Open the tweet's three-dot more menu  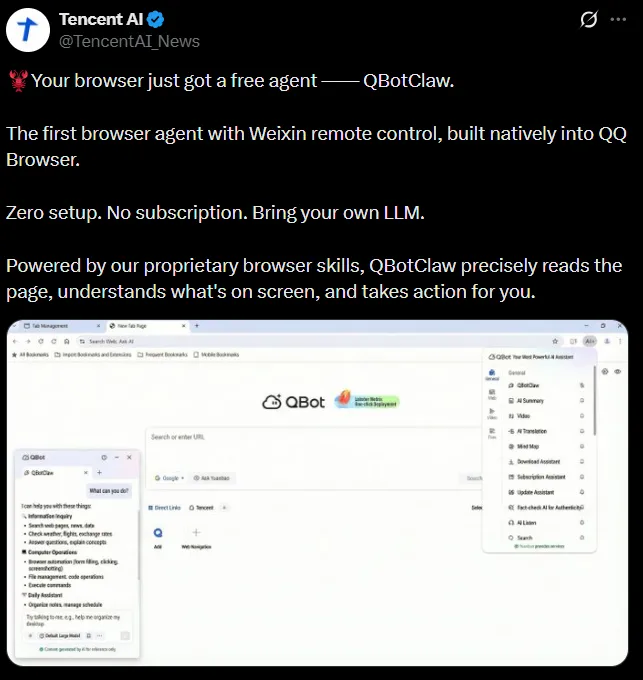coord(618,19)
